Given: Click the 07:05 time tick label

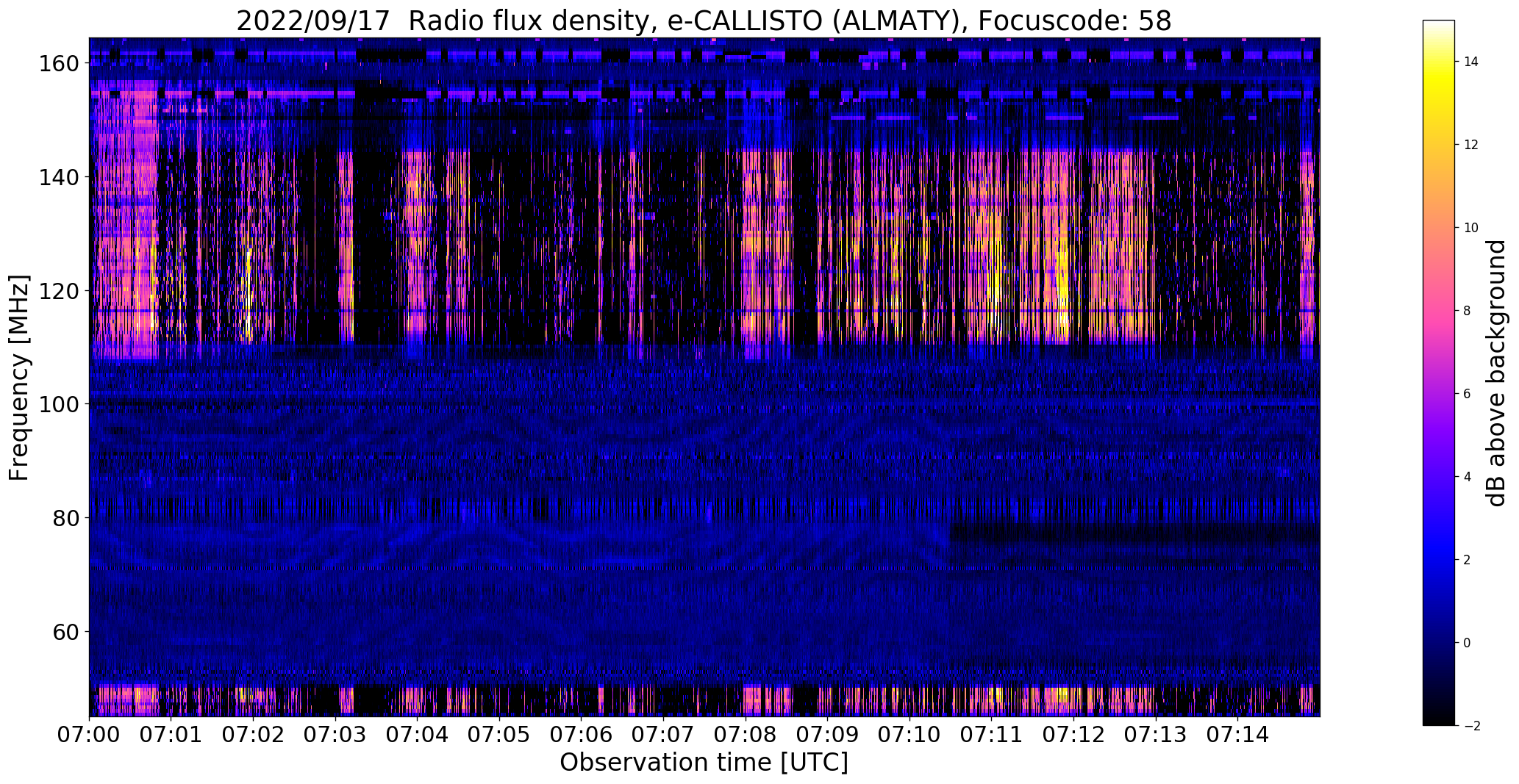Looking at the screenshot, I should tap(499, 734).
